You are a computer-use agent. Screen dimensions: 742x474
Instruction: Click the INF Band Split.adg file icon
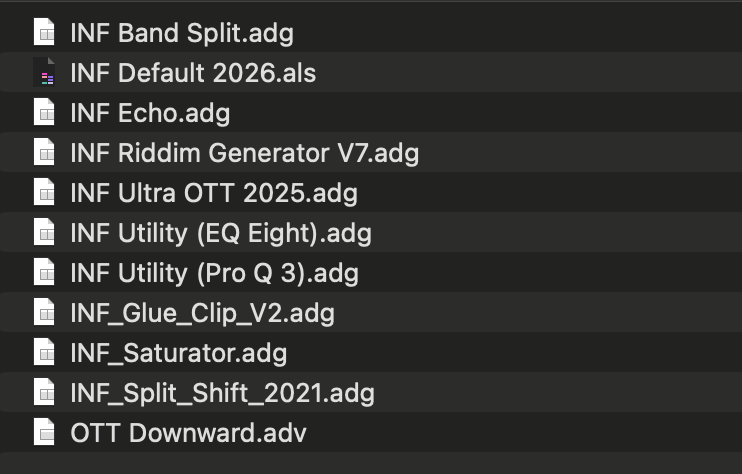point(44,33)
